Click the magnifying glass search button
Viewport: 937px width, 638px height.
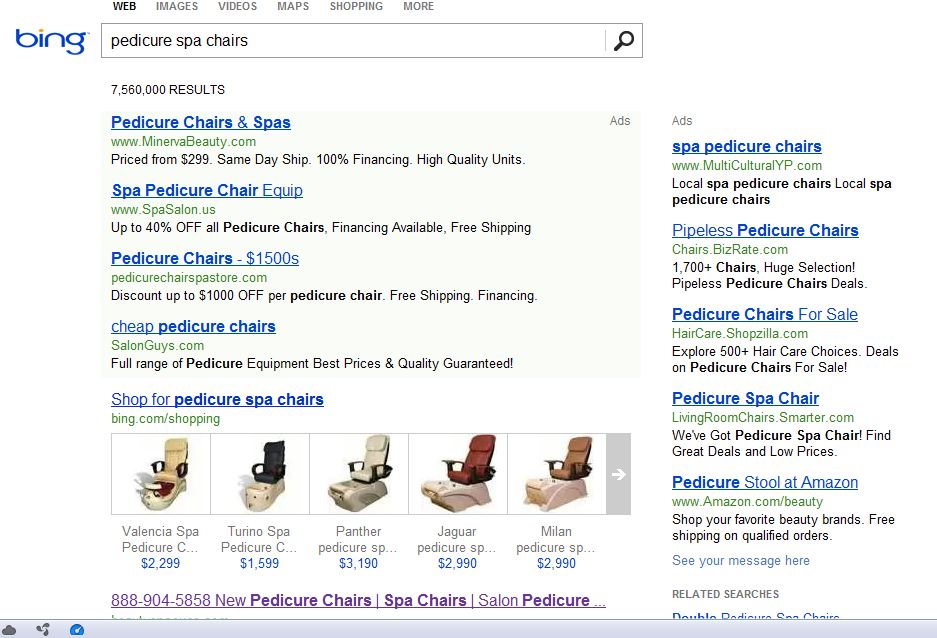(x=624, y=41)
